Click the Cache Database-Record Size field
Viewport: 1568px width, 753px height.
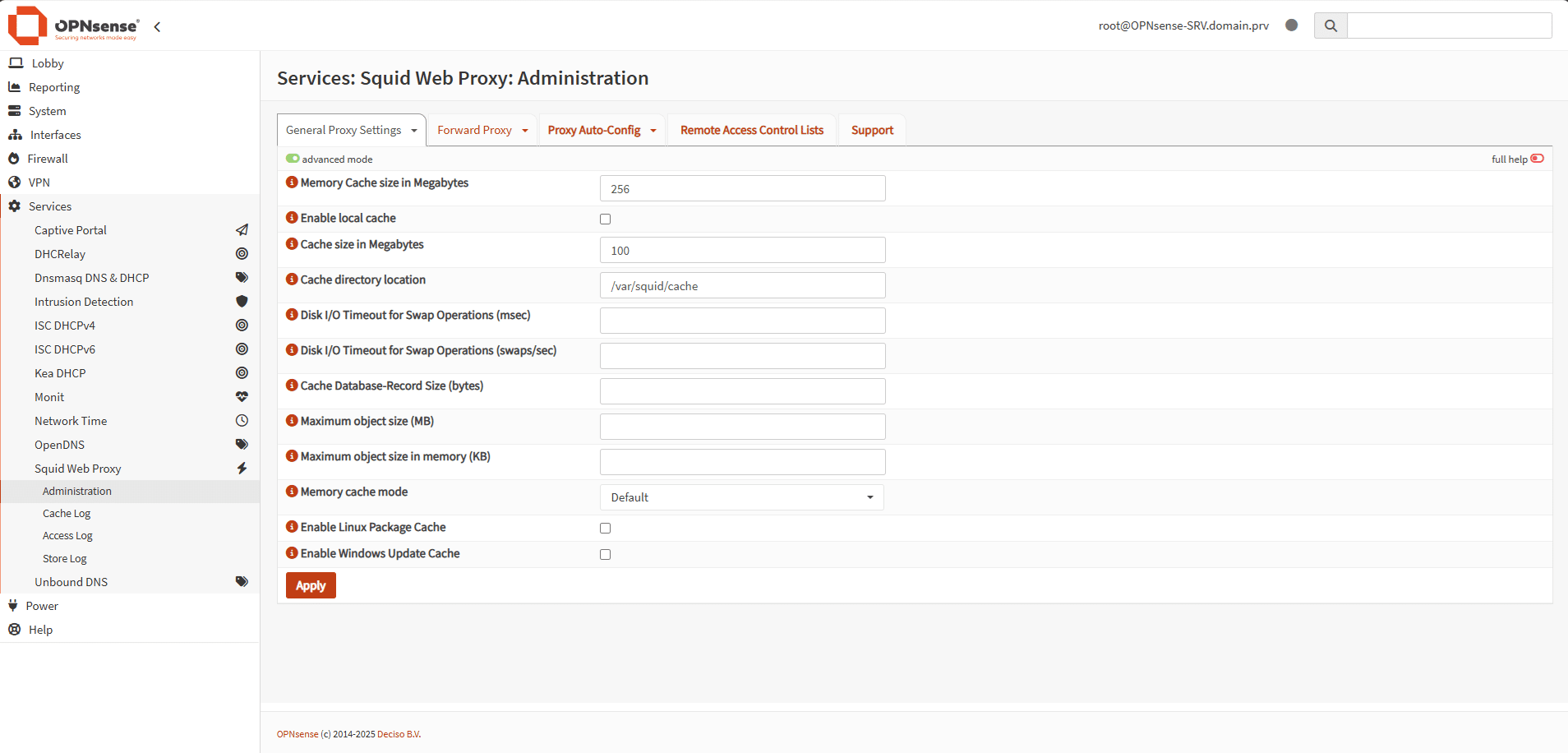click(x=742, y=391)
